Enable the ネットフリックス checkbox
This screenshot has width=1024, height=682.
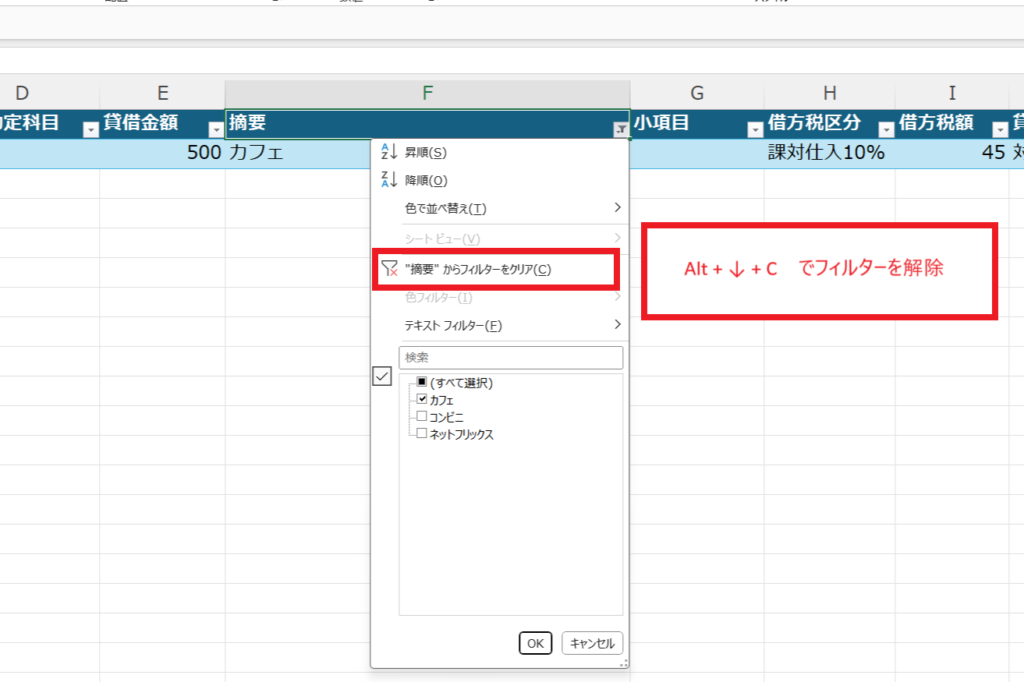422,434
